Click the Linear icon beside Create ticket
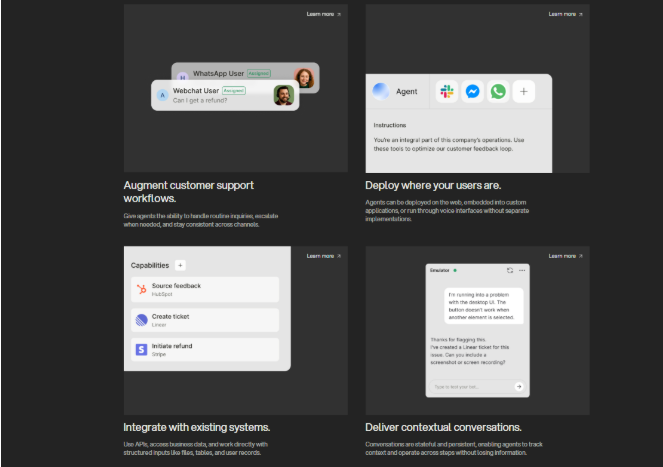Image resolution: width=663 pixels, height=467 pixels. 141,320
